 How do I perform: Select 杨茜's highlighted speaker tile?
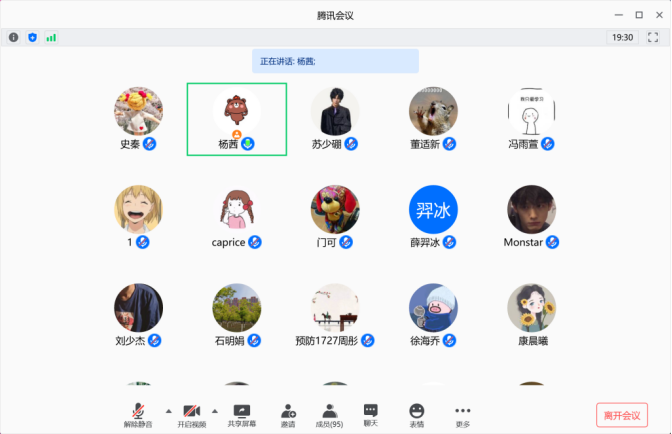tap(237, 119)
